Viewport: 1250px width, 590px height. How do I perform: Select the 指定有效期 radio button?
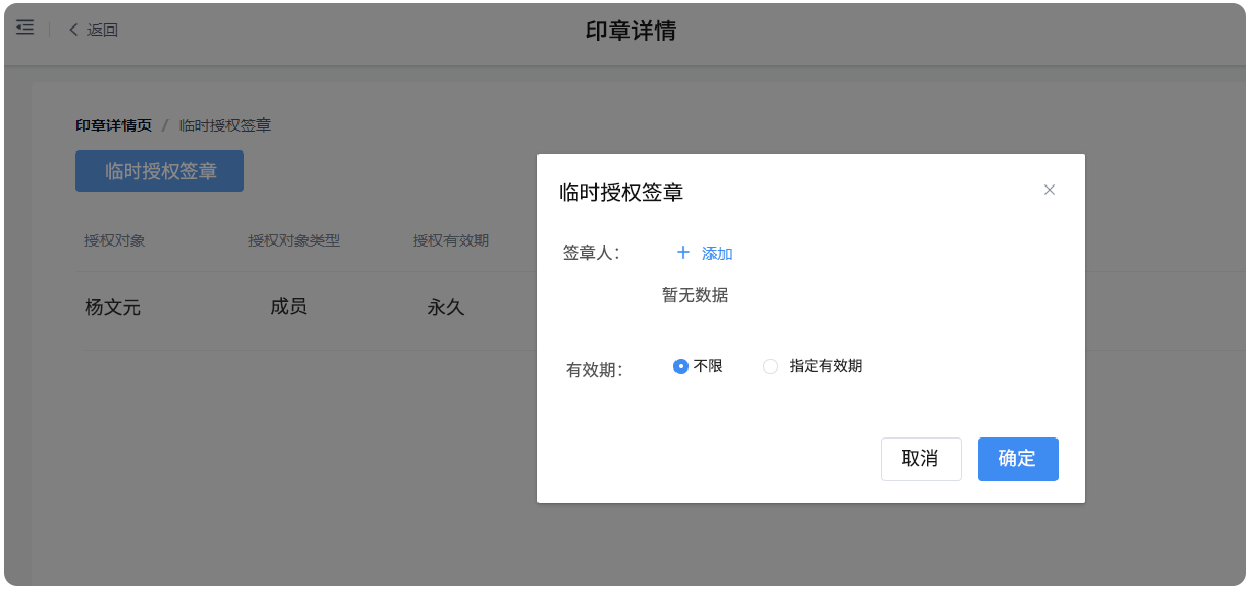(x=770, y=366)
